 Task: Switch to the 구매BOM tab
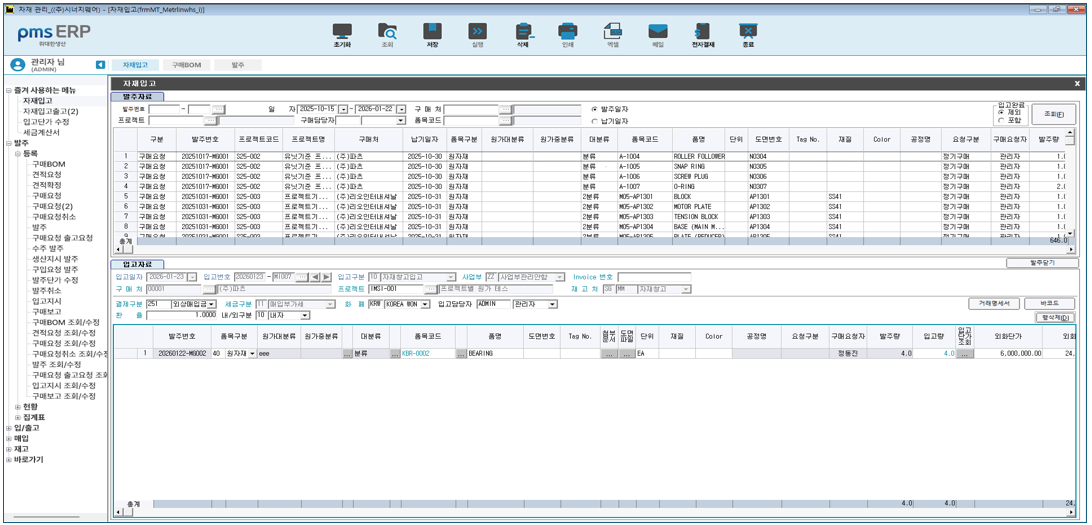point(186,64)
